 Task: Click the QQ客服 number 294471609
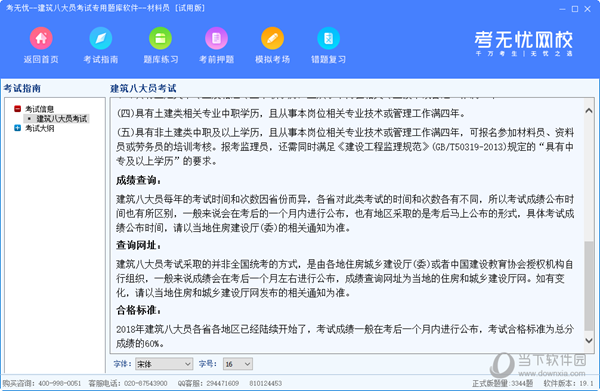223,383
